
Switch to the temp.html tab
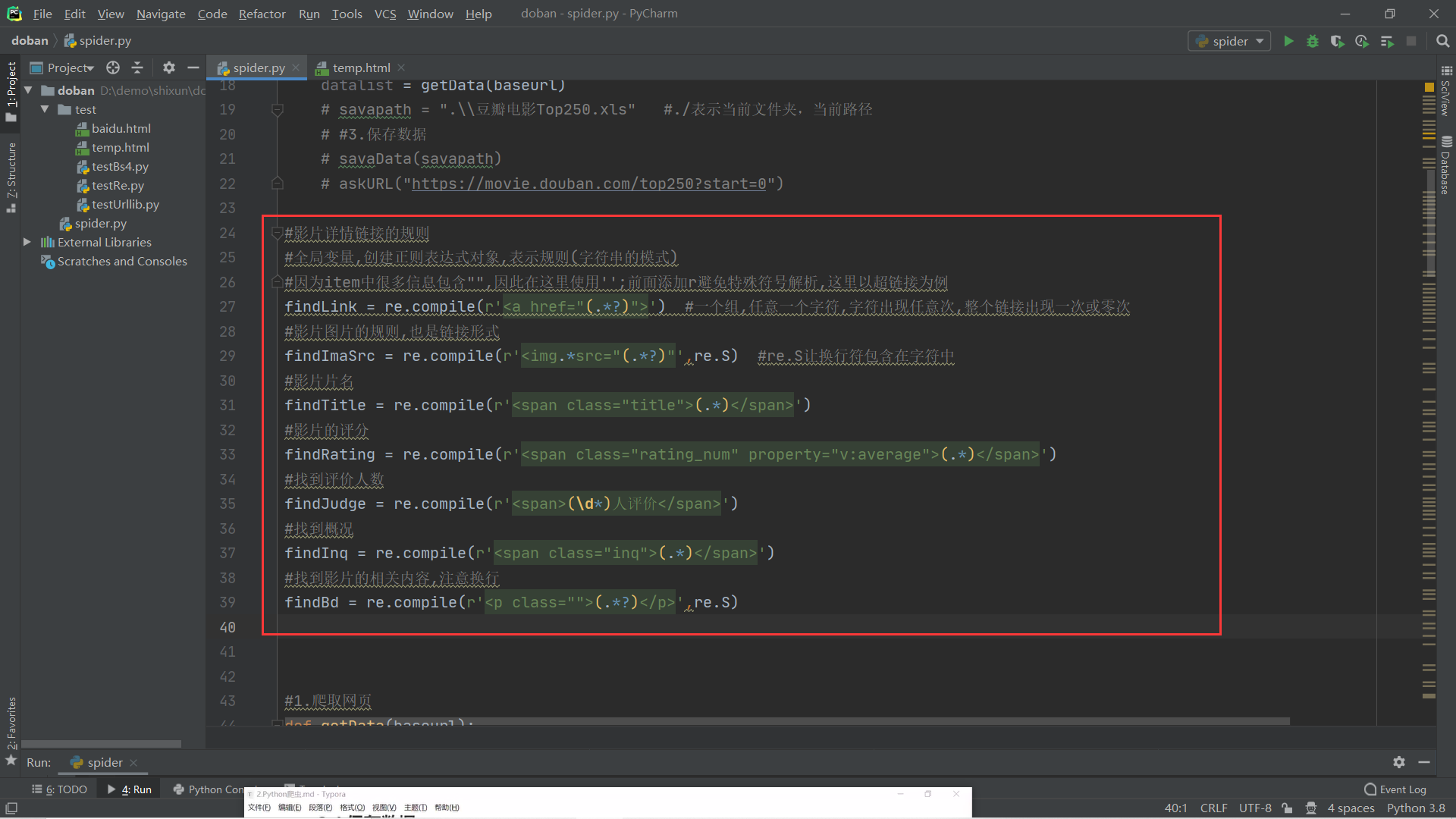click(x=361, y=67)
